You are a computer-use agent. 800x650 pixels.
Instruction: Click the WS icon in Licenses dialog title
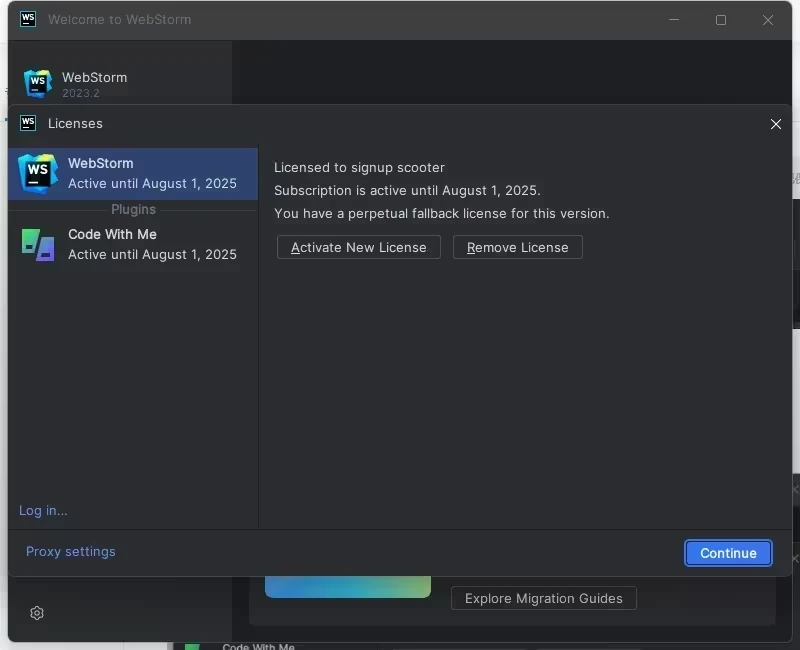(x=28, y=123)
